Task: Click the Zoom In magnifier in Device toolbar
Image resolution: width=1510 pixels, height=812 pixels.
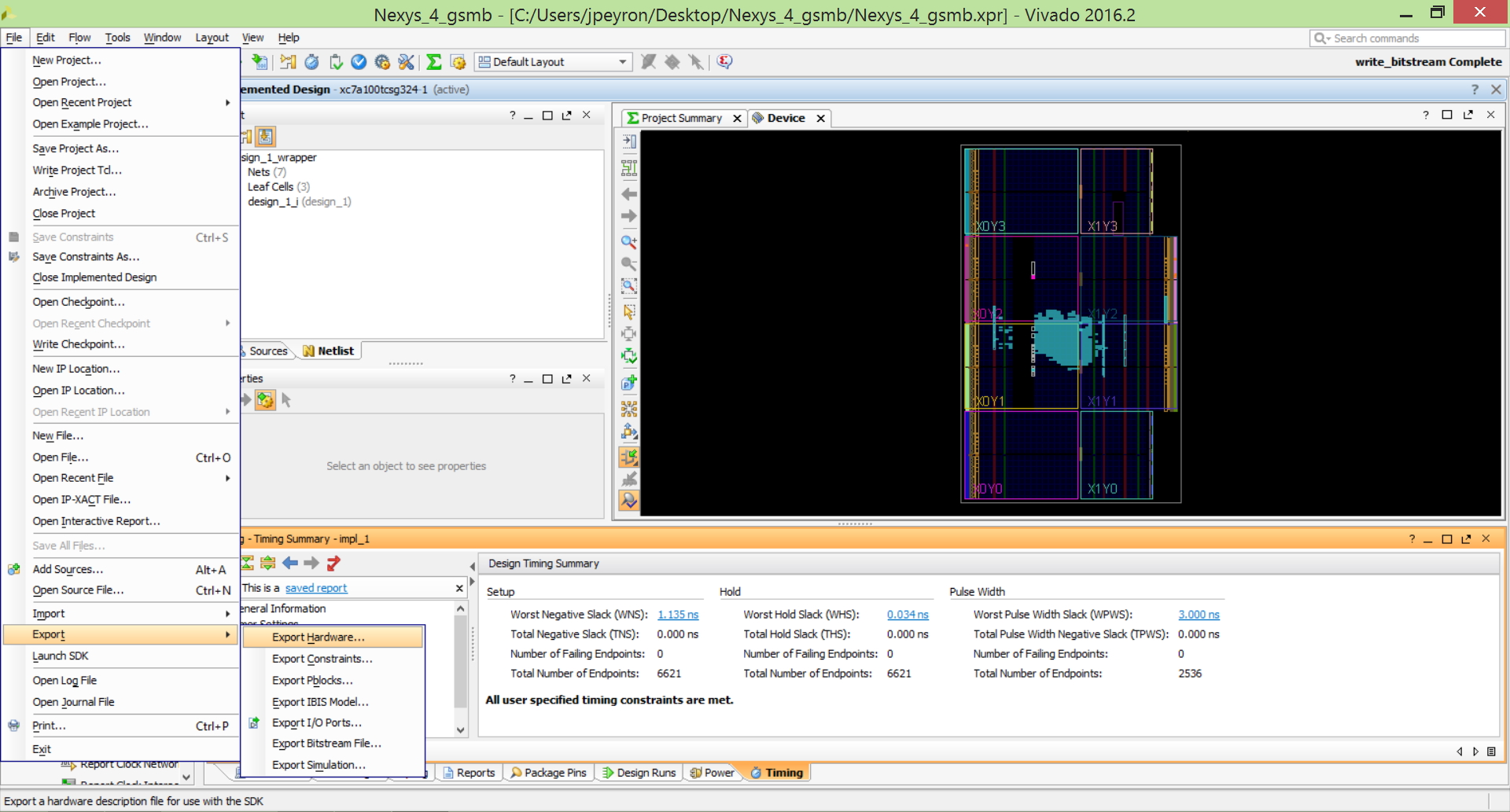Action: point(629,241)
